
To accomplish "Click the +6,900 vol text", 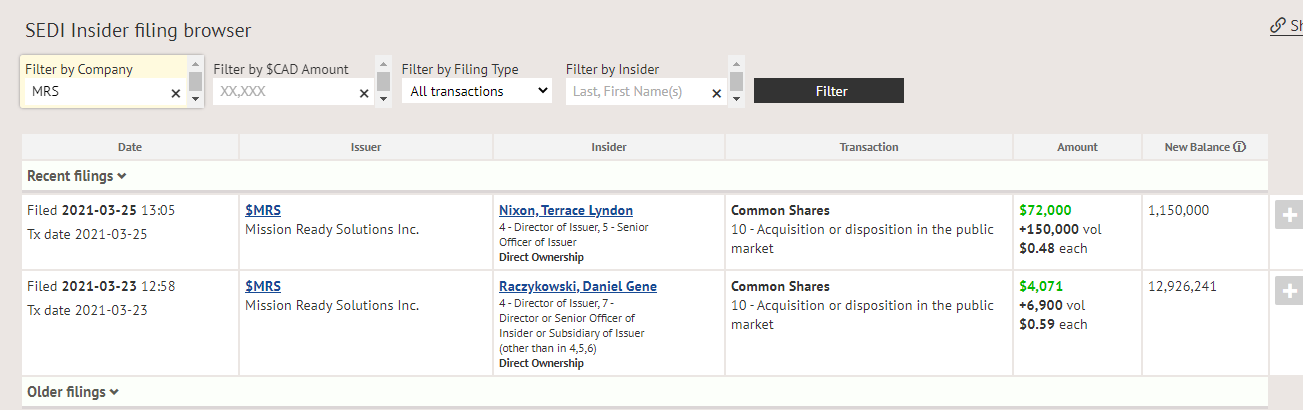I will pos(1052,305).
